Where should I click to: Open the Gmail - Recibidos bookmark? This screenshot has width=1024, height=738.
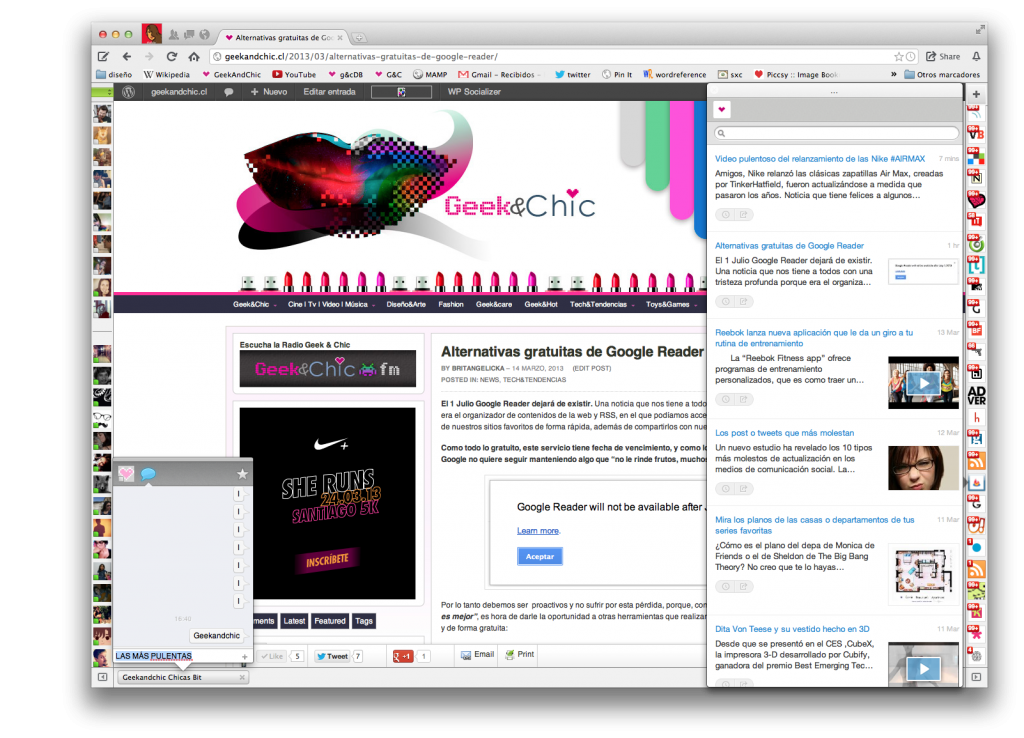click(497, 74)
